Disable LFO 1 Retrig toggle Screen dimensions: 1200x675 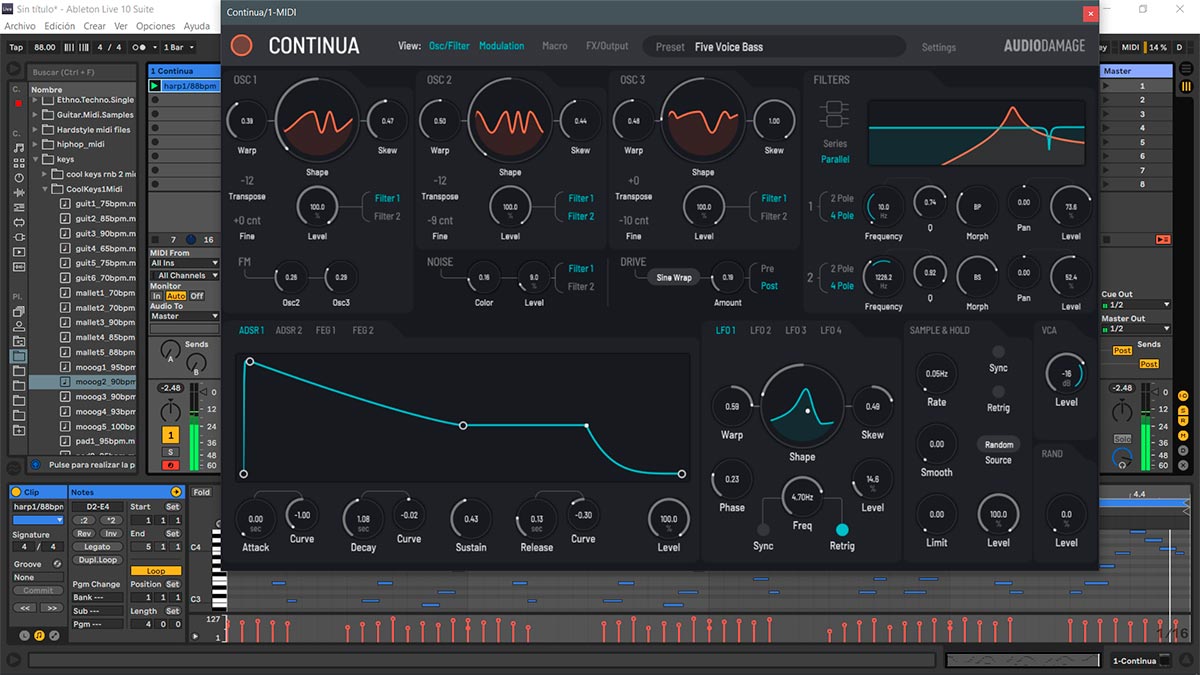pos(842,530)
